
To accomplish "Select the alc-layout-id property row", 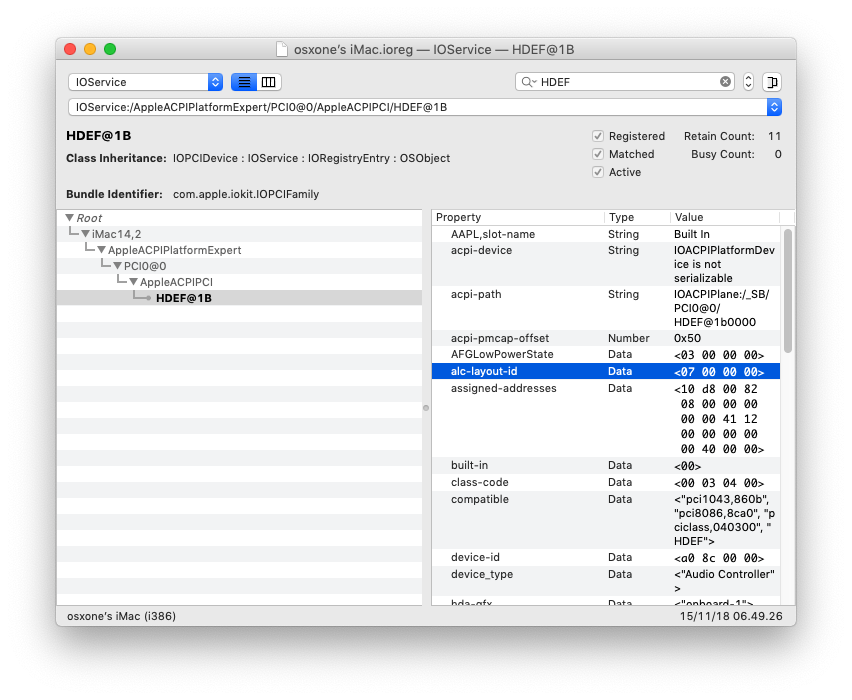I will [x=606, y=371].
